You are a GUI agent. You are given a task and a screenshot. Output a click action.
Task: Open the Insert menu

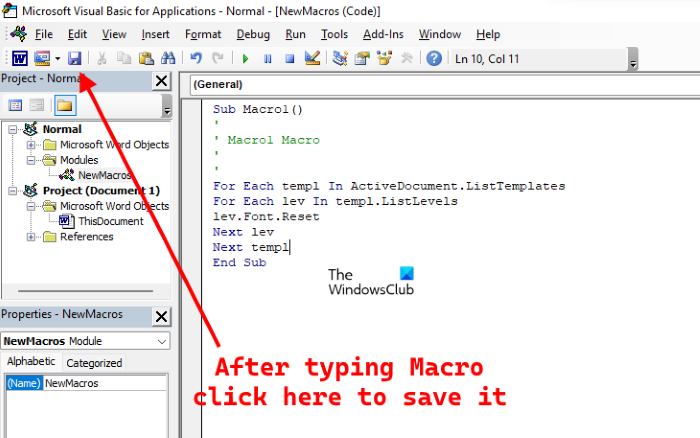tap(155, 34)
